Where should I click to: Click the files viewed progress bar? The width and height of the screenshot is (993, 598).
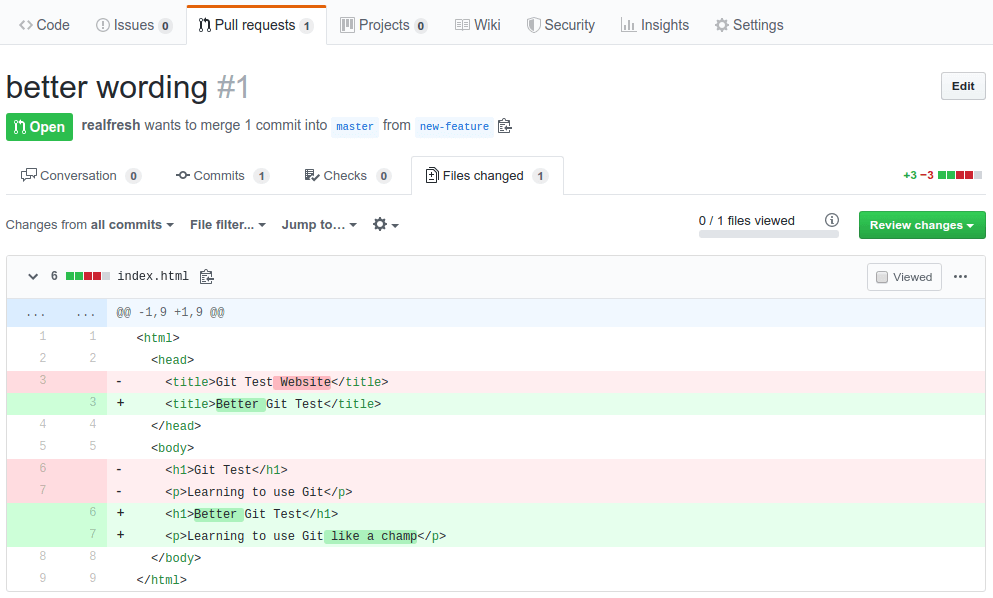(769, 233)
